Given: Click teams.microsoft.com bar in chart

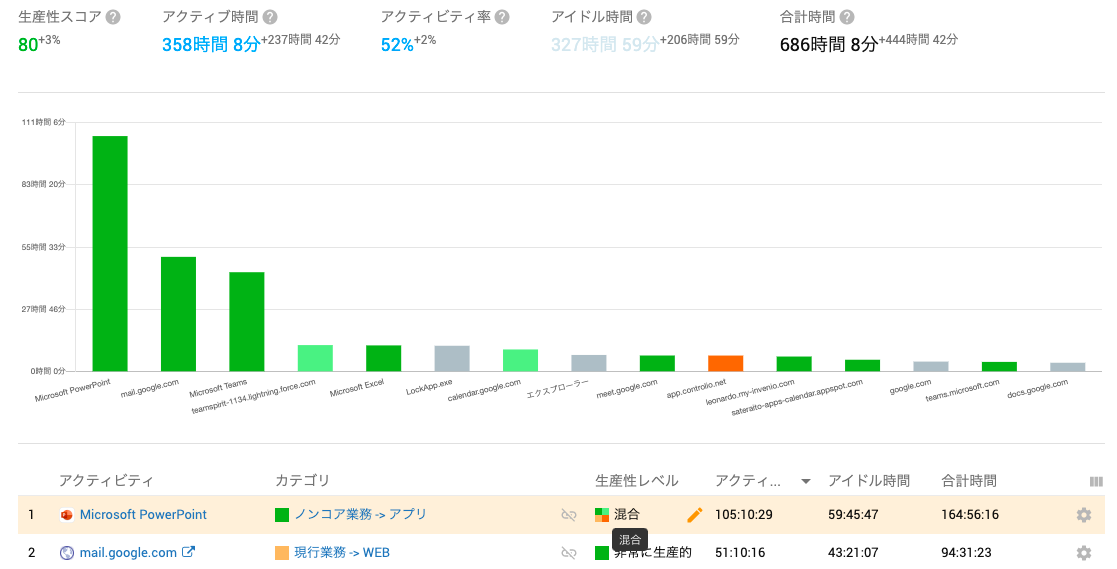Looking at the screenshot, I should [999, 367].
